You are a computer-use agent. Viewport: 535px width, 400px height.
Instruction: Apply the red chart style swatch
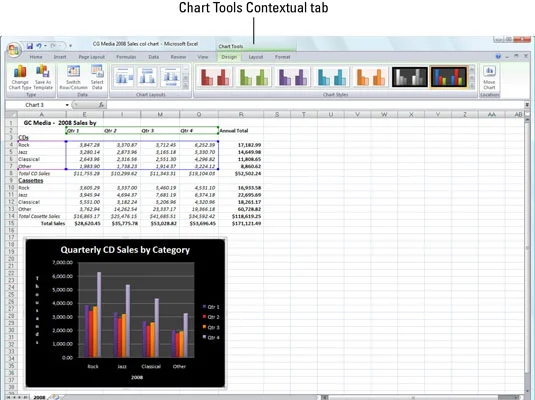(x=215, y=77)
